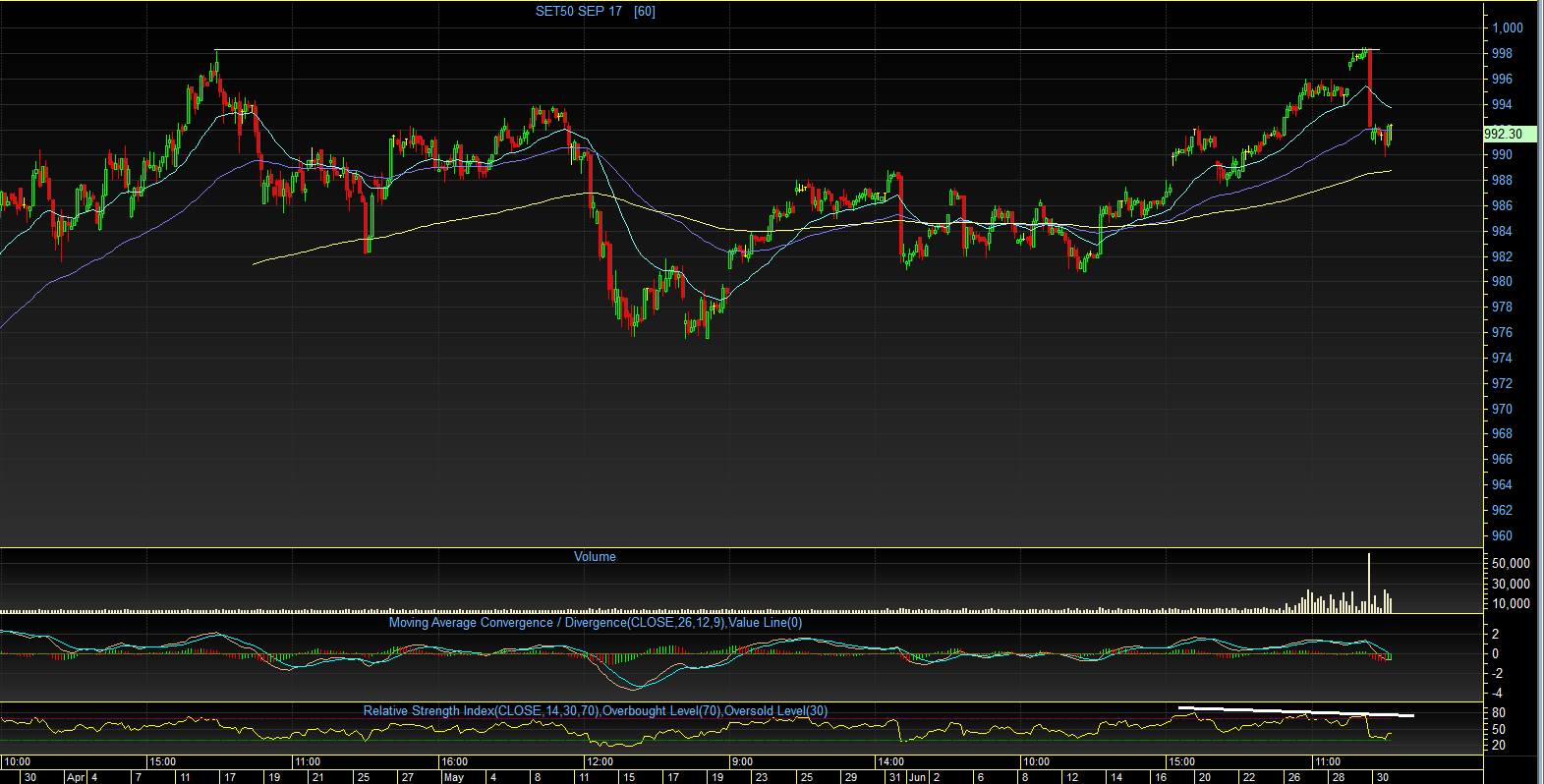Click the 976 price axis label
The image size is (1544, 784).
click(x=1502, y=332)
